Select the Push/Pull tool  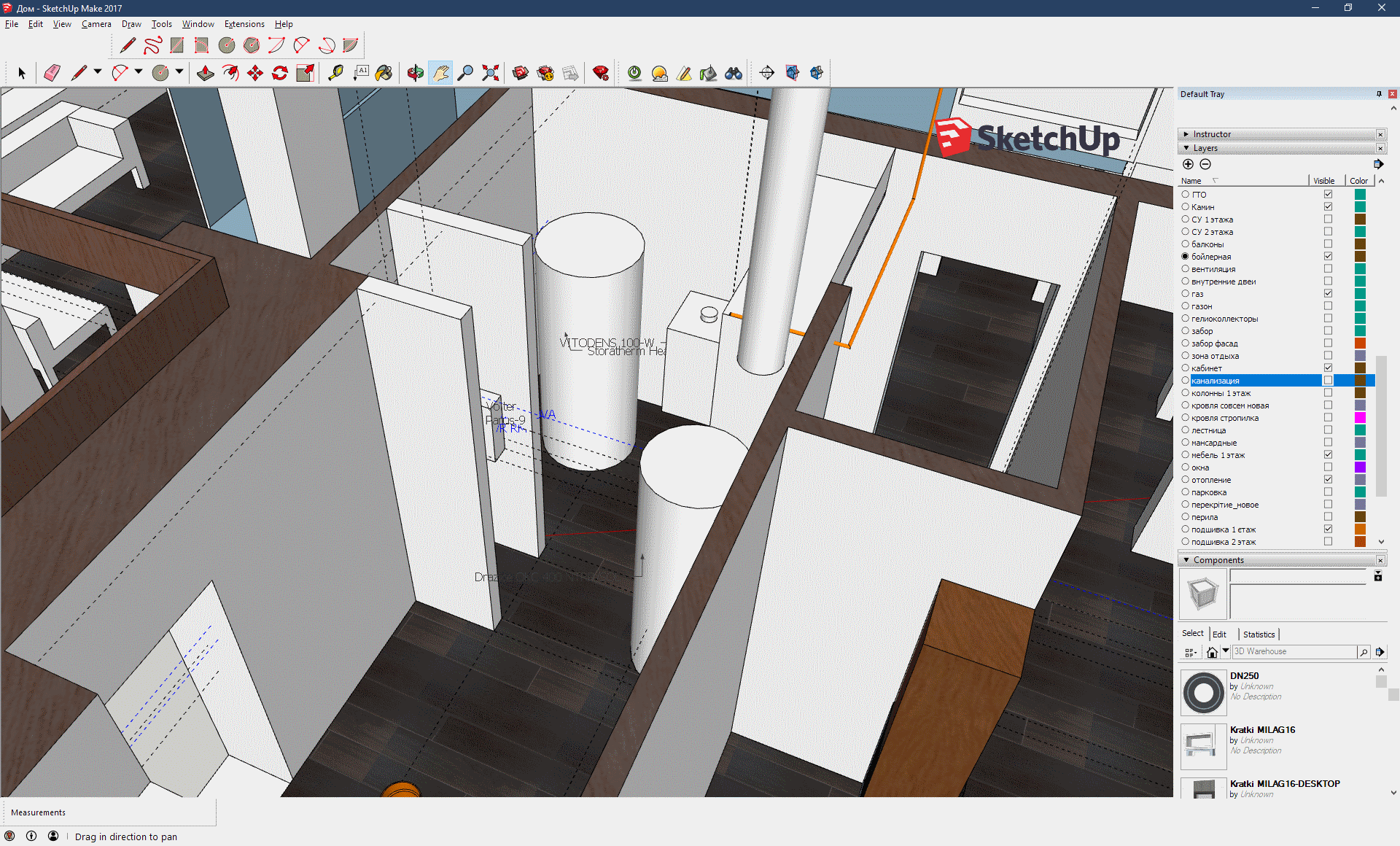click(206, 73)
